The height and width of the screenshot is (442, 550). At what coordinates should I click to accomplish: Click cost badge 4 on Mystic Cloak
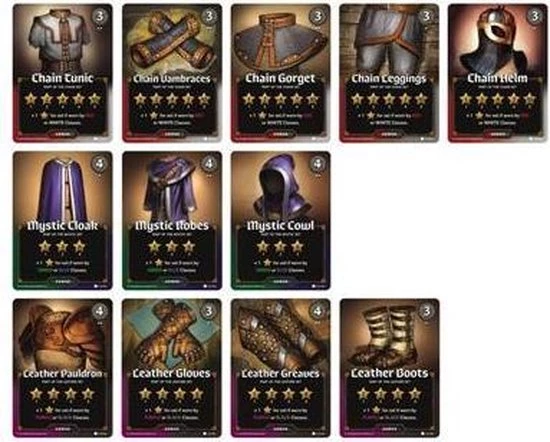(100, 163)
